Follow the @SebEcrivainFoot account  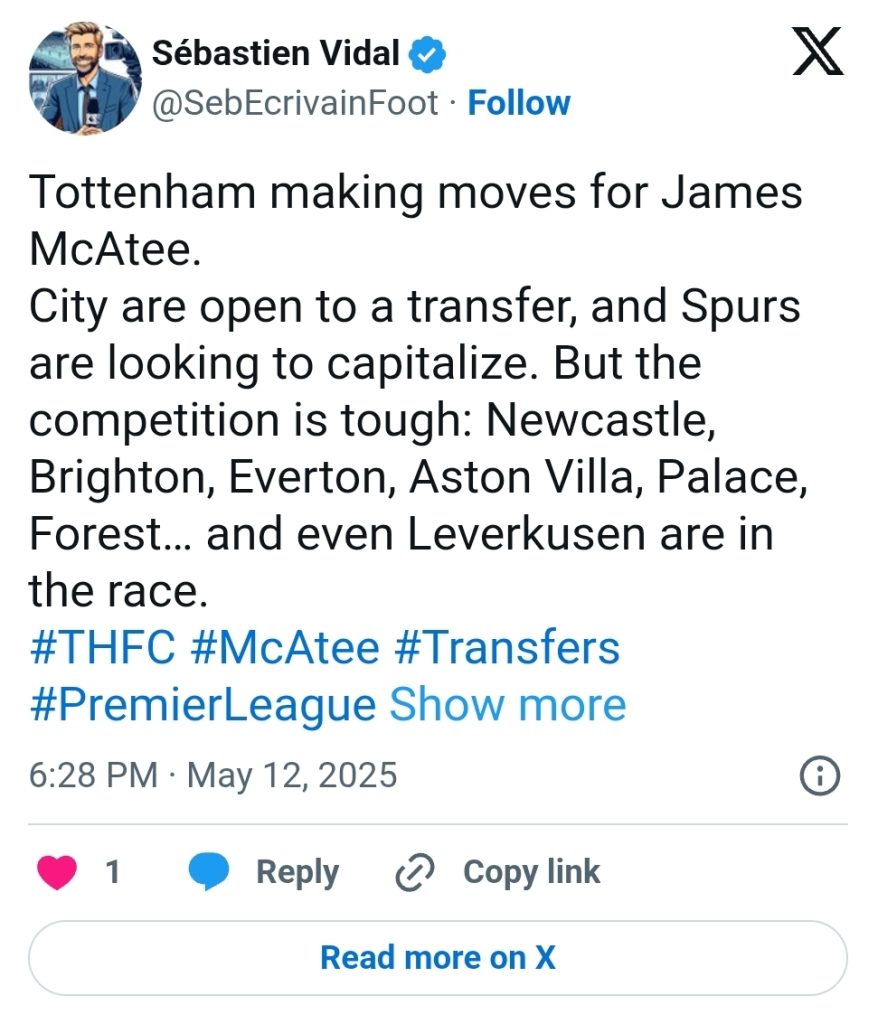pos(519,103)
